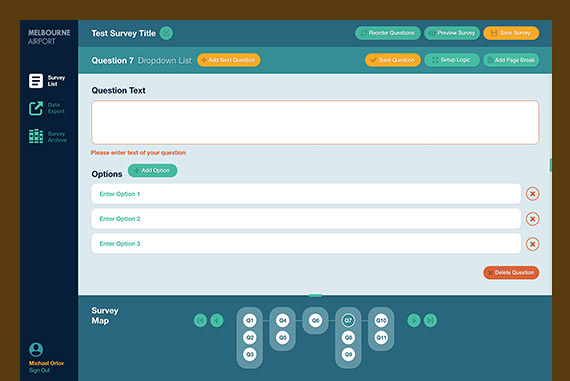Open Survey List in the sidebar
Screen dimensions: 570x381
[x=47, y=81]
